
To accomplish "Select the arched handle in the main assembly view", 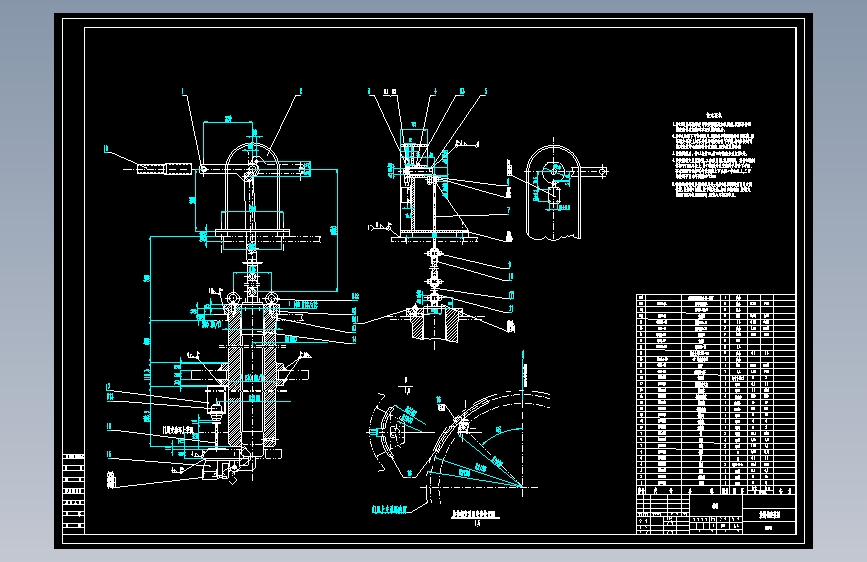I will (253, 185).
